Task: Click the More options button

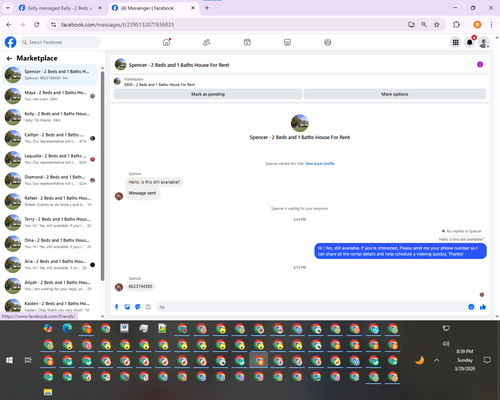Action: pyautogui.click(x=395, y=94)
